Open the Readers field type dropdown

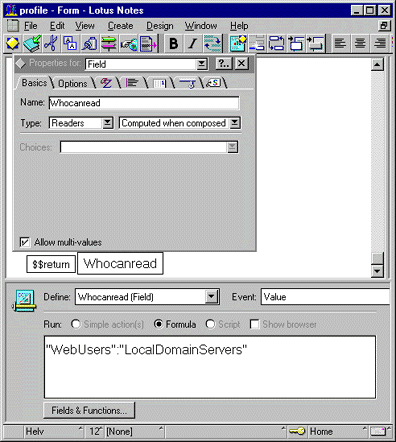tap(107, 123)
